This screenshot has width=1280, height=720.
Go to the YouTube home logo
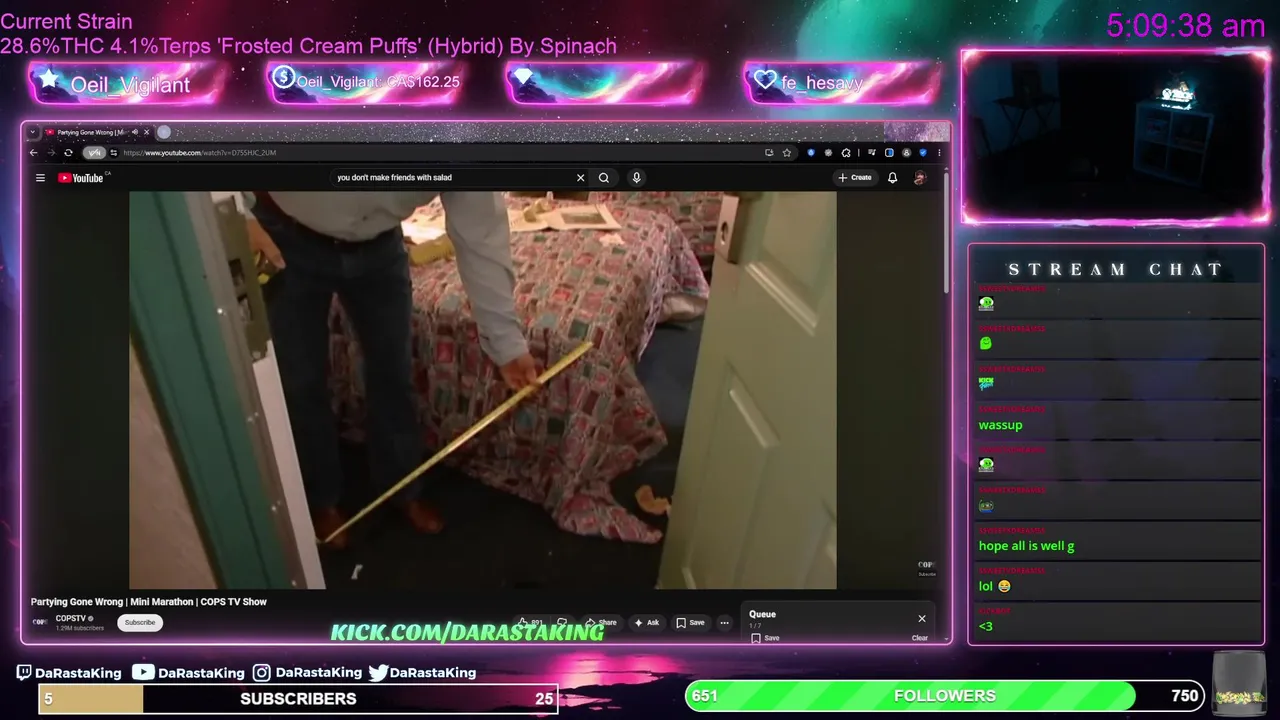[x=80, y=178]
